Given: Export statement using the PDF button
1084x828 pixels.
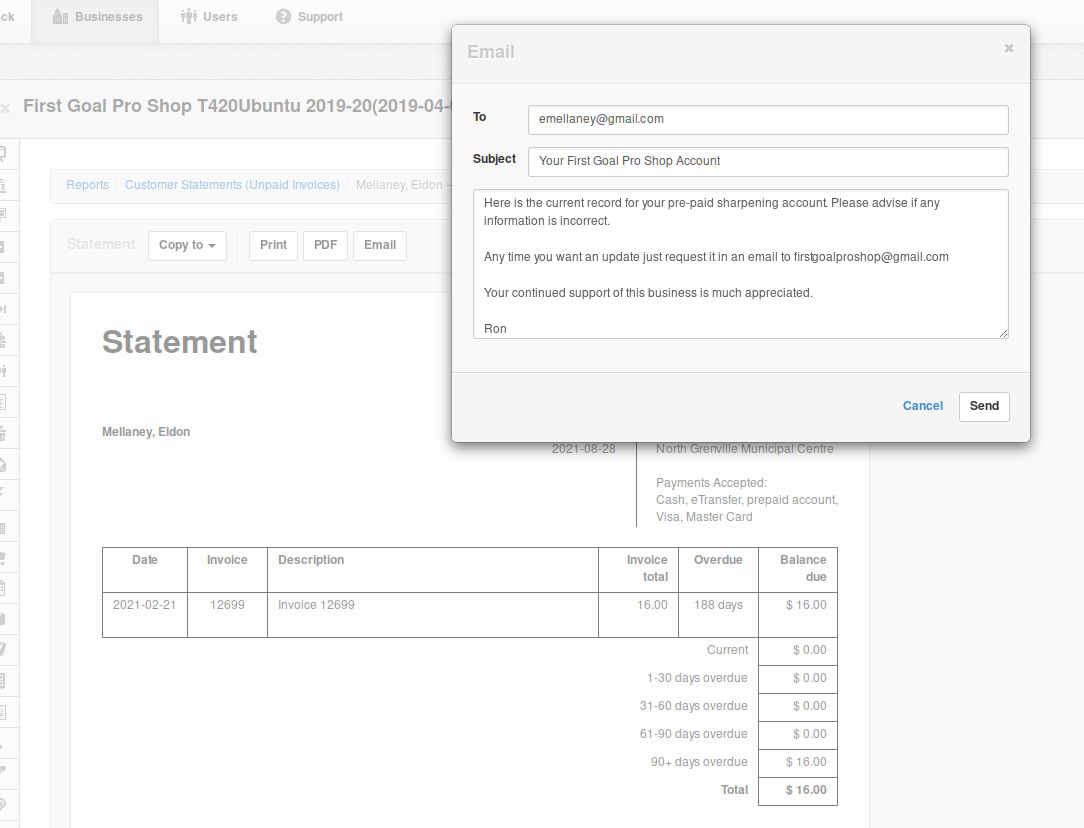Looking at the screenshot, I should tap(326, 245).
